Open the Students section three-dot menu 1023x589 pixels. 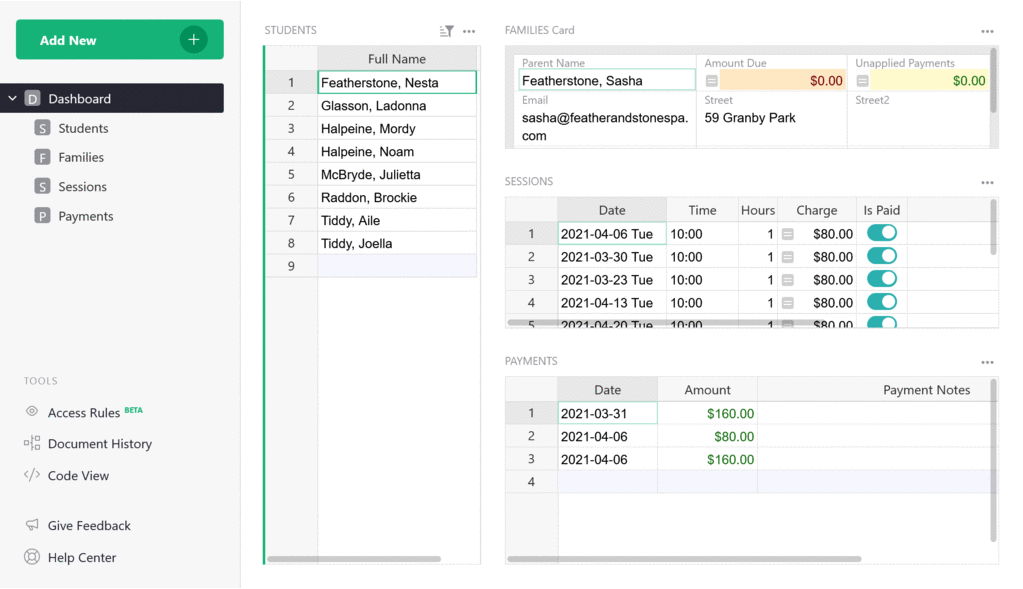[469, 31]
